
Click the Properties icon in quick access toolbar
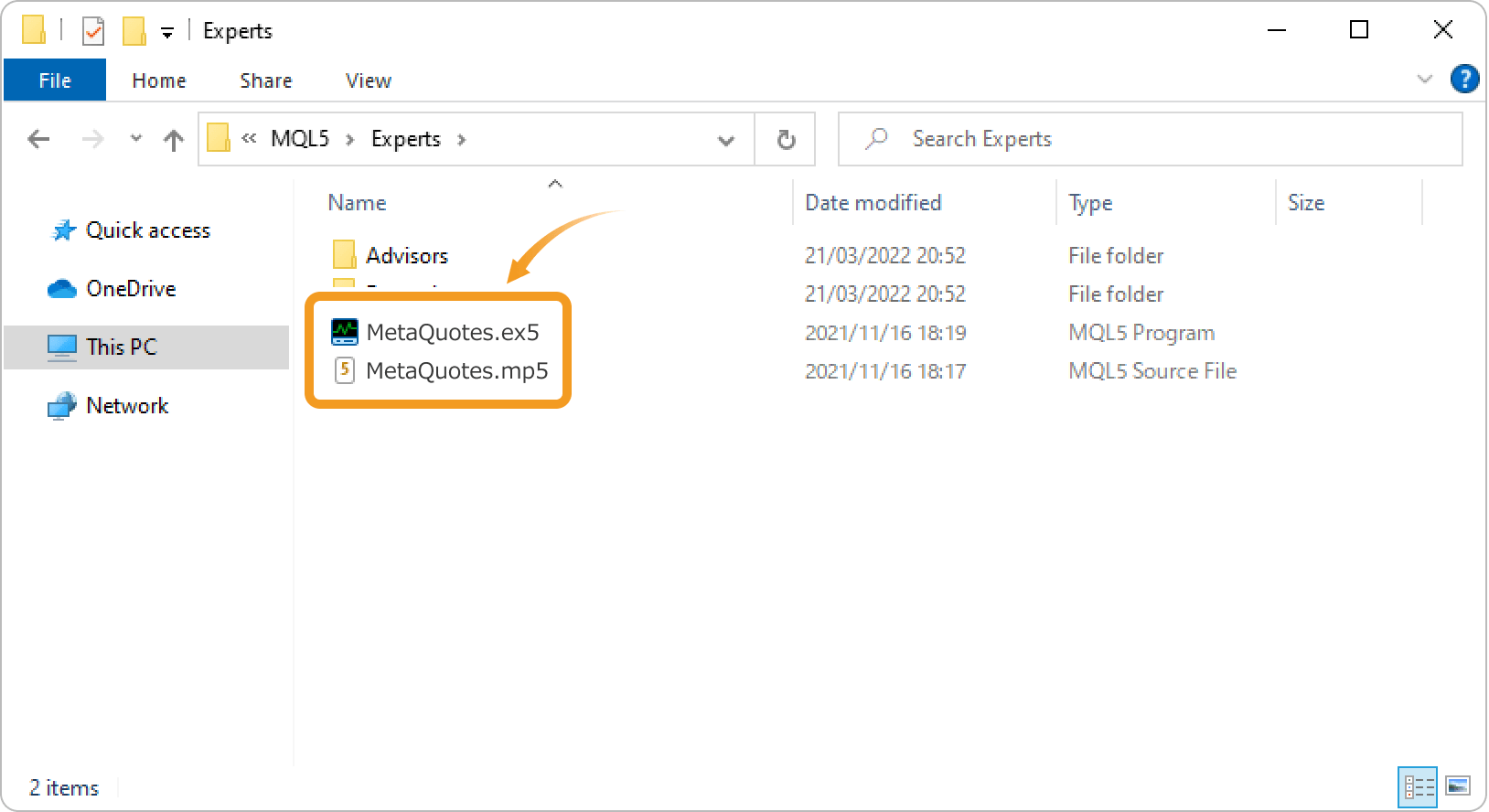pyautogui.click(x=93, y=31)
